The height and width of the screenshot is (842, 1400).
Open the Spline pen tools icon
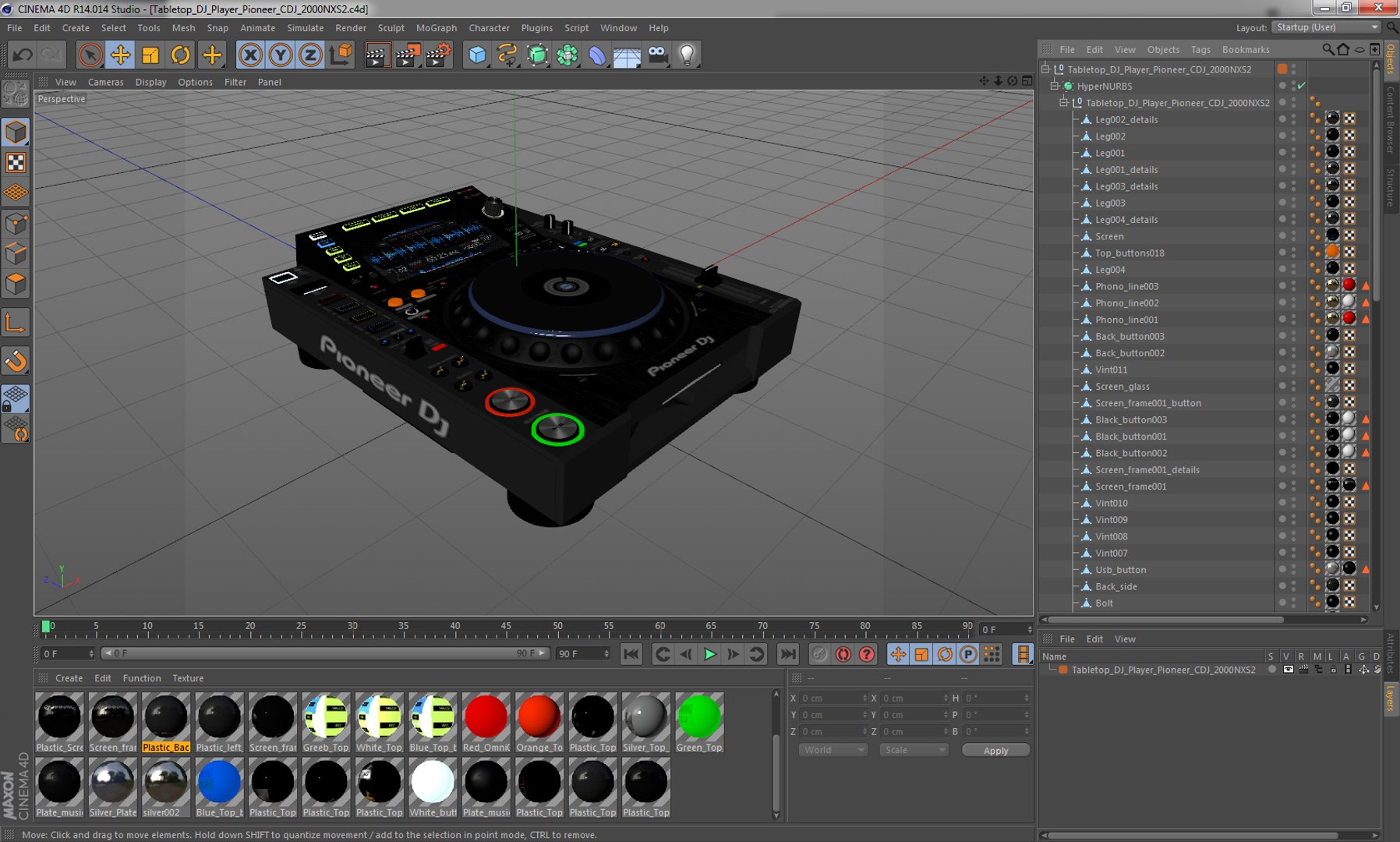pyautogui.click(x=507, y=55)
